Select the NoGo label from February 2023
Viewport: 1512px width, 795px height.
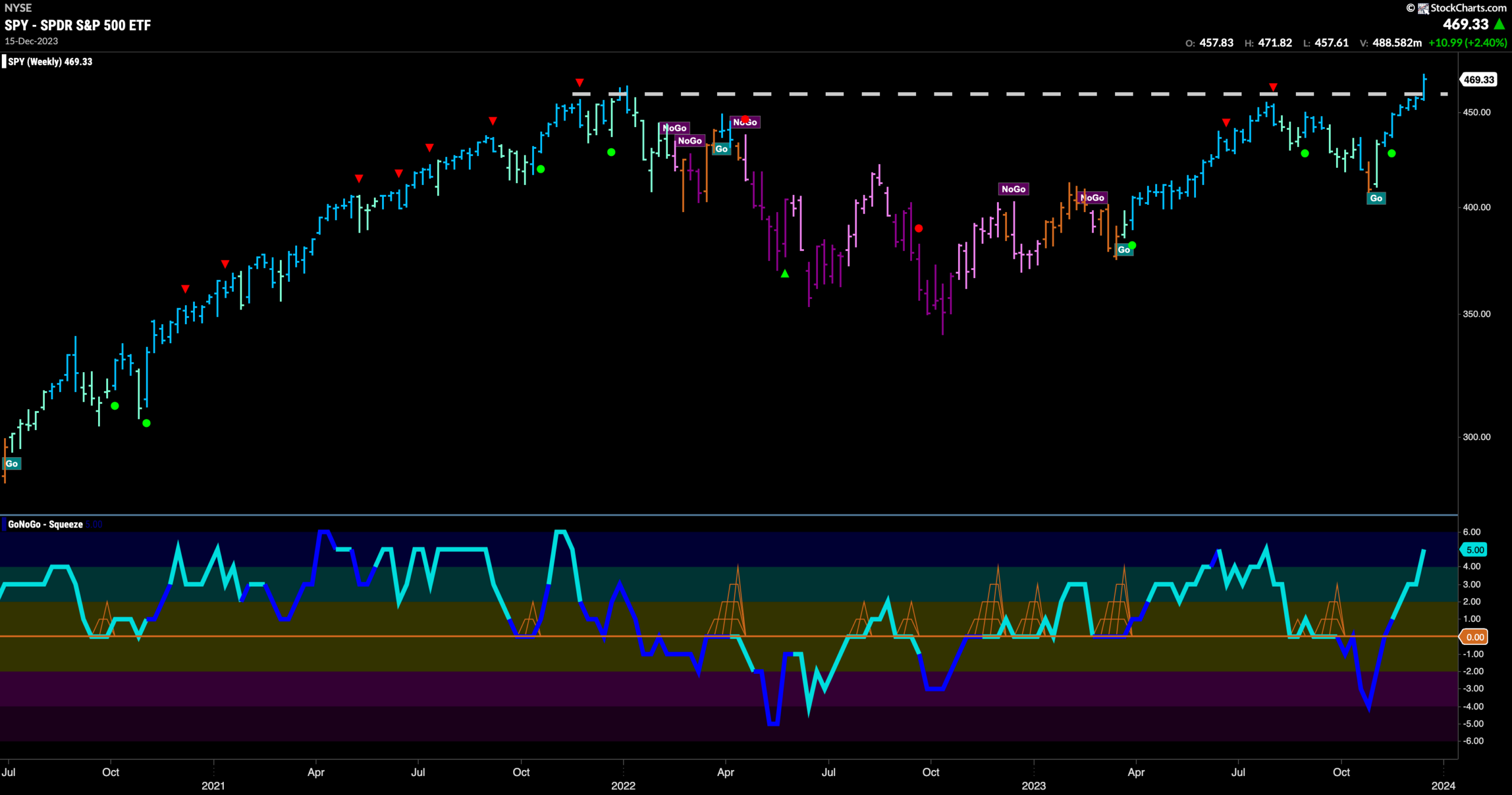1093,198
